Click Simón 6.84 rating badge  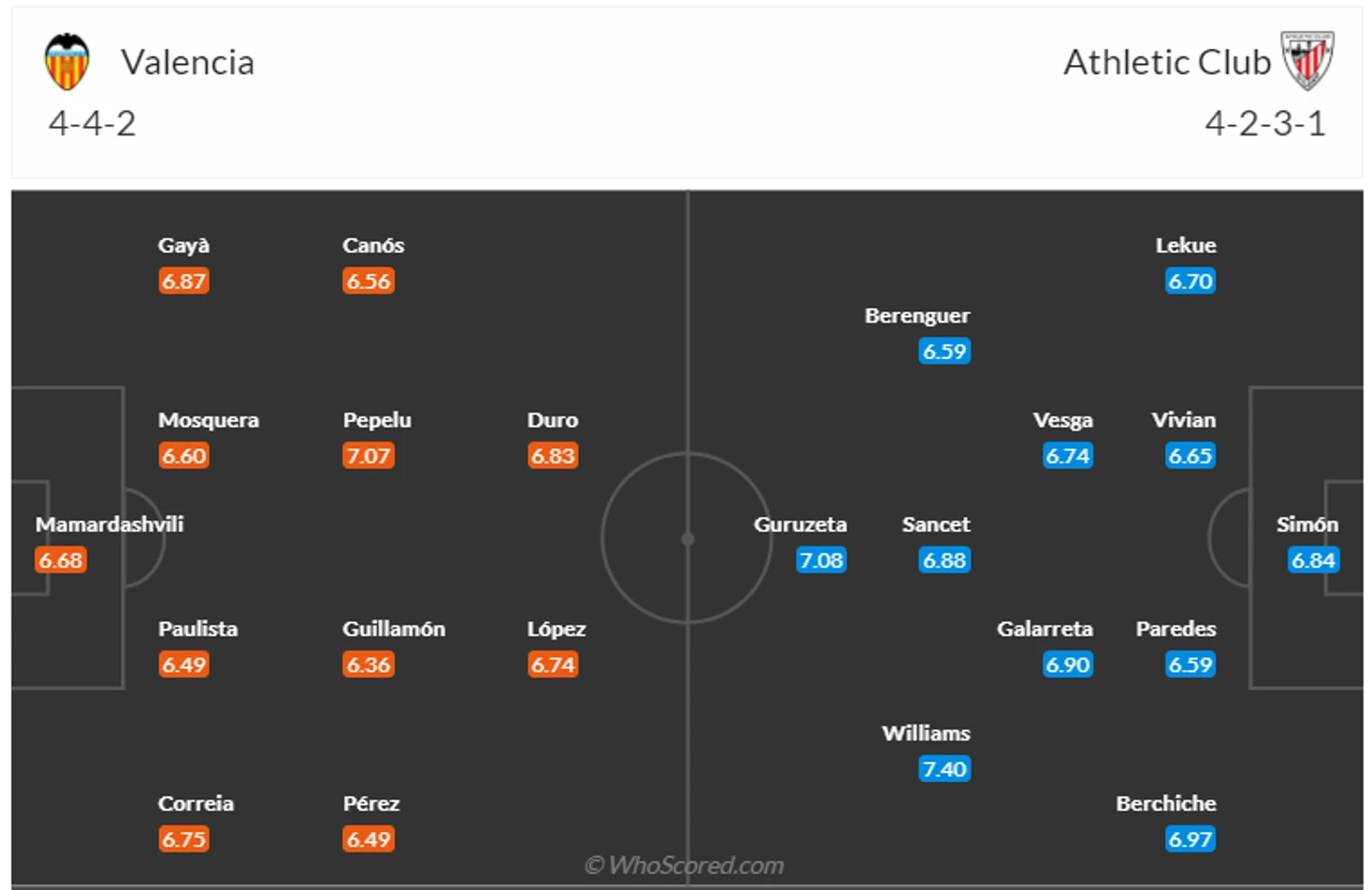(x=1314, y=560)
